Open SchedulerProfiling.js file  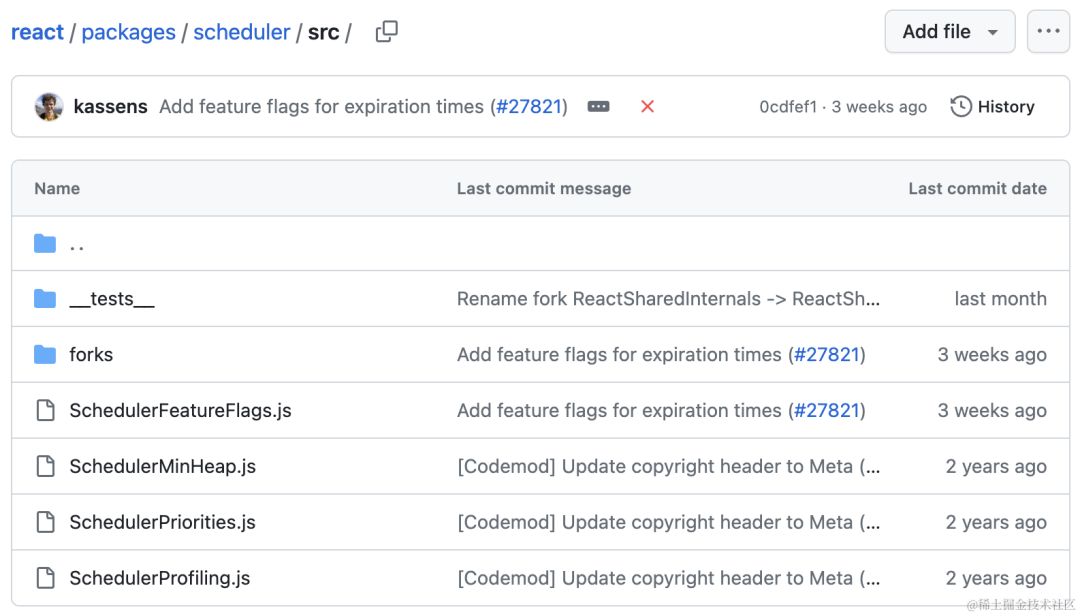coord(159,579)
